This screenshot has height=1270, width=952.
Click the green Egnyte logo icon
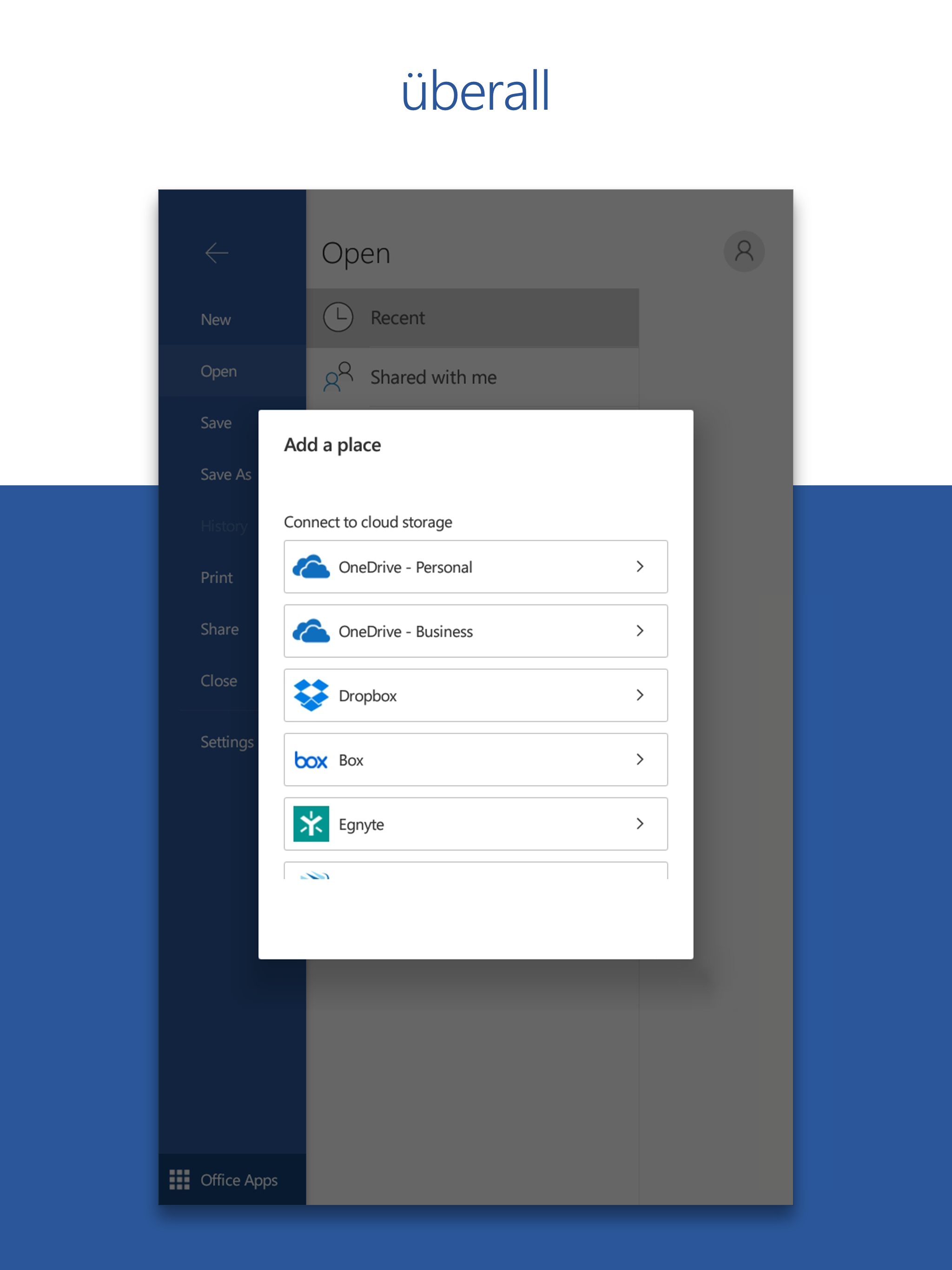pyautogui.click(x=311, y=824)
